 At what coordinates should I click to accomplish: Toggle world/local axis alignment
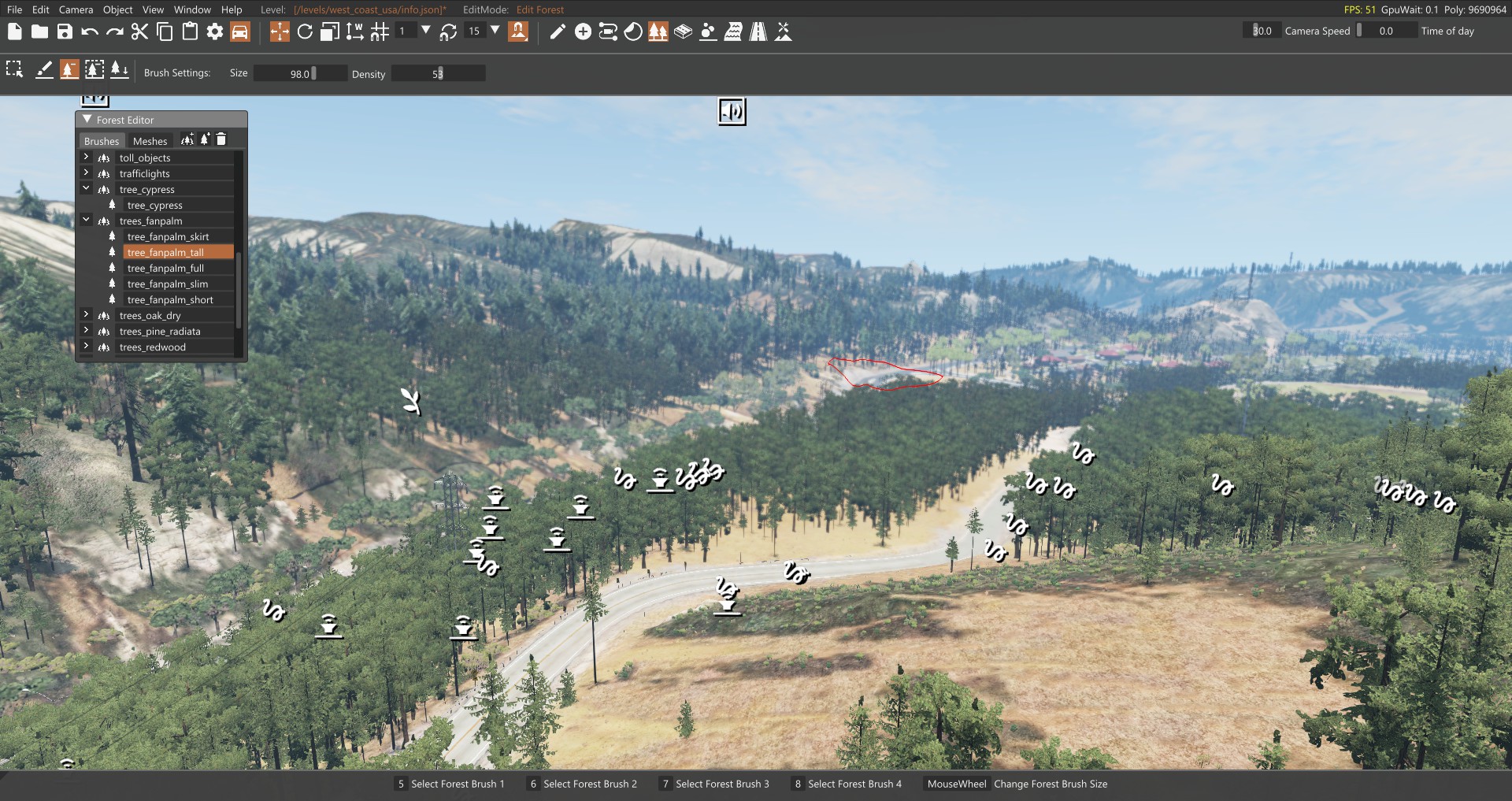tap(354, 32)
